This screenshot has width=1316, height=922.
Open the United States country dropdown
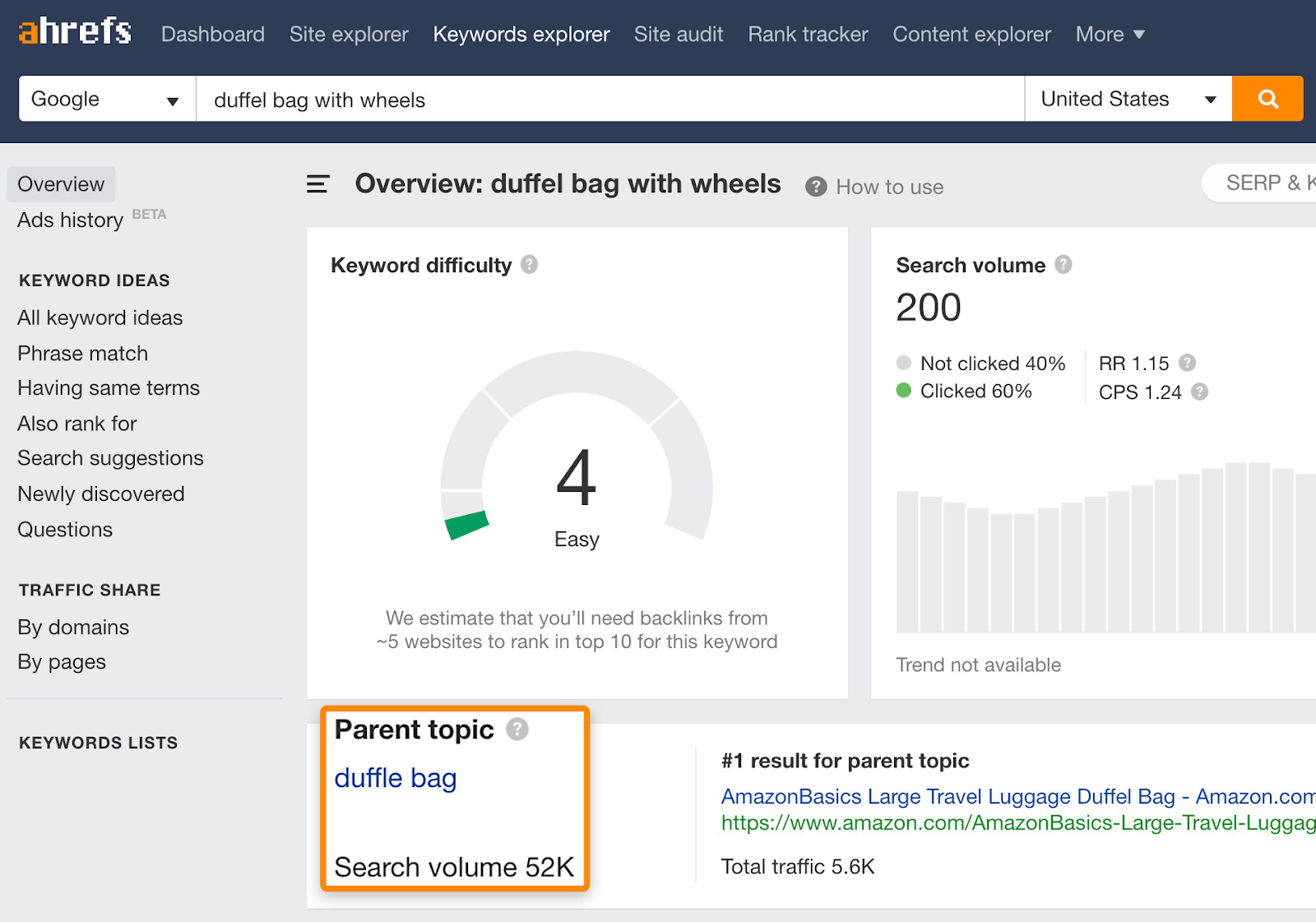click(1128, 99)
